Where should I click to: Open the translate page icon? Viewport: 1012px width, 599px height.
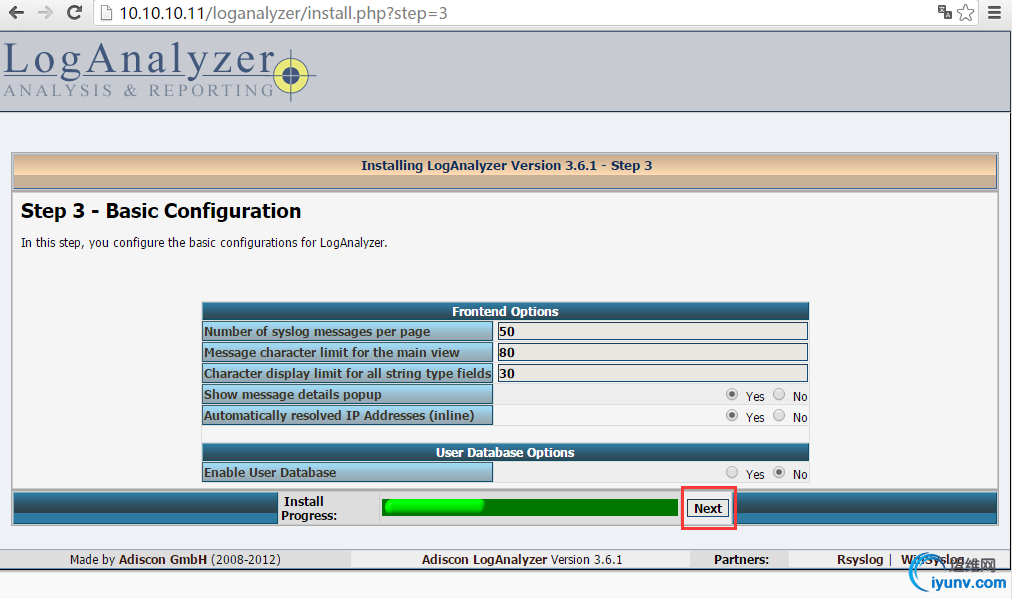coord(945,12)
